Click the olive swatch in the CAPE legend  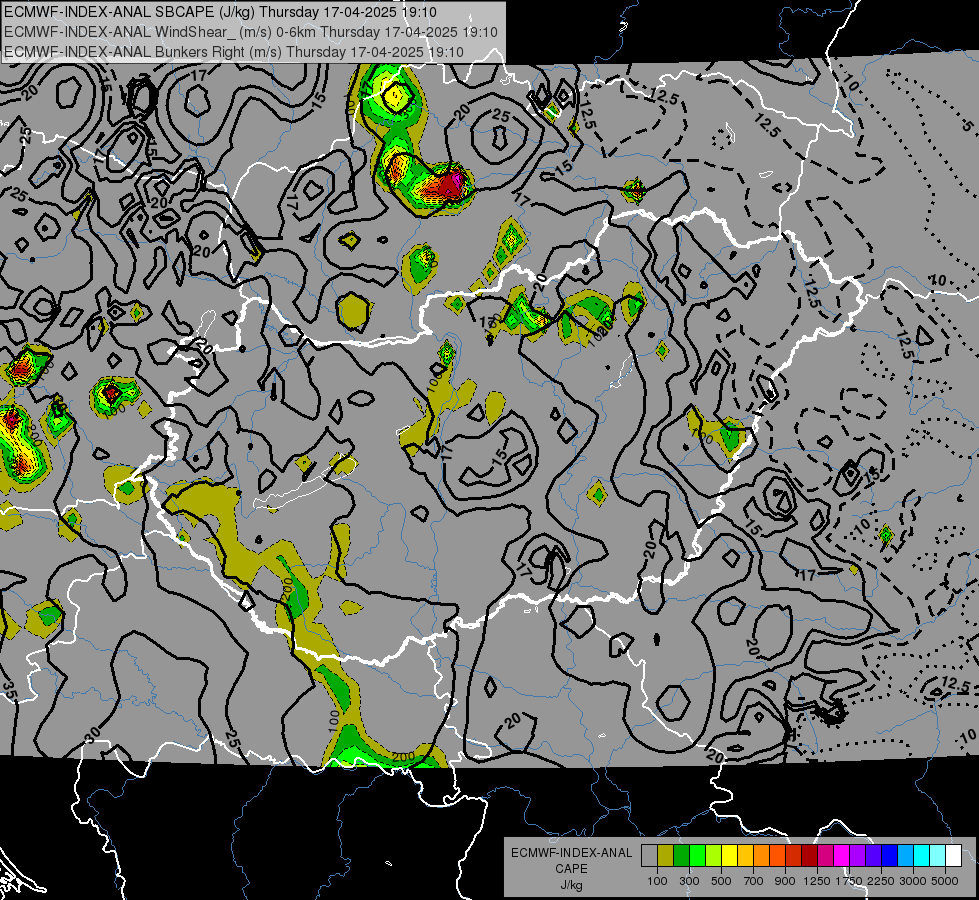pos(666,855)
